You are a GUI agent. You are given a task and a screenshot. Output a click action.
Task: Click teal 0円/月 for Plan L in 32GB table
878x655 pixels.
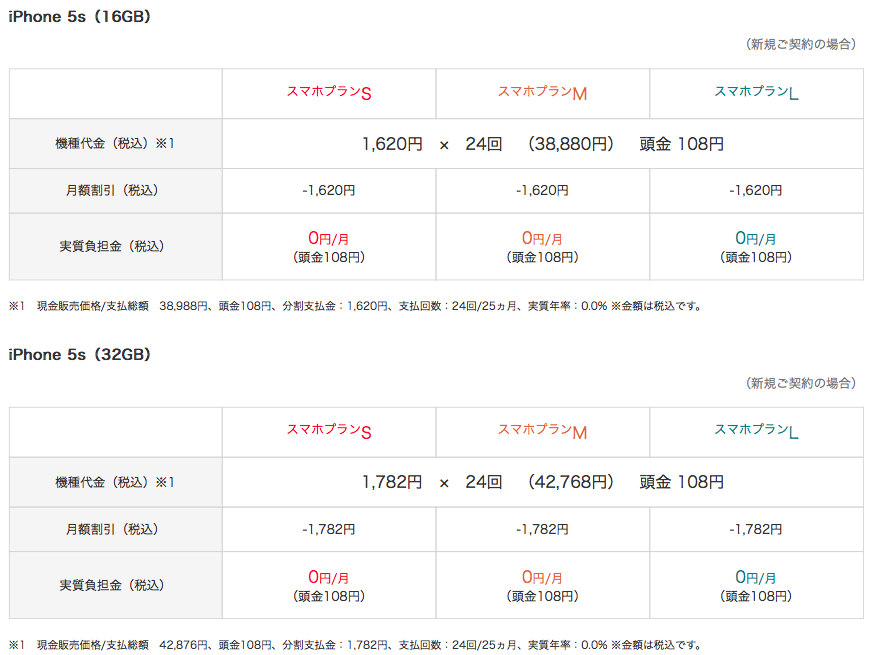[x=756, y=577]
